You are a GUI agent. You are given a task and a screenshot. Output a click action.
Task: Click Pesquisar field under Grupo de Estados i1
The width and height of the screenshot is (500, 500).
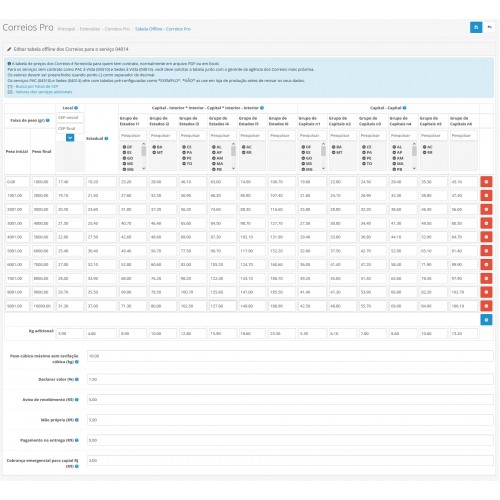[x=133, y=136]
